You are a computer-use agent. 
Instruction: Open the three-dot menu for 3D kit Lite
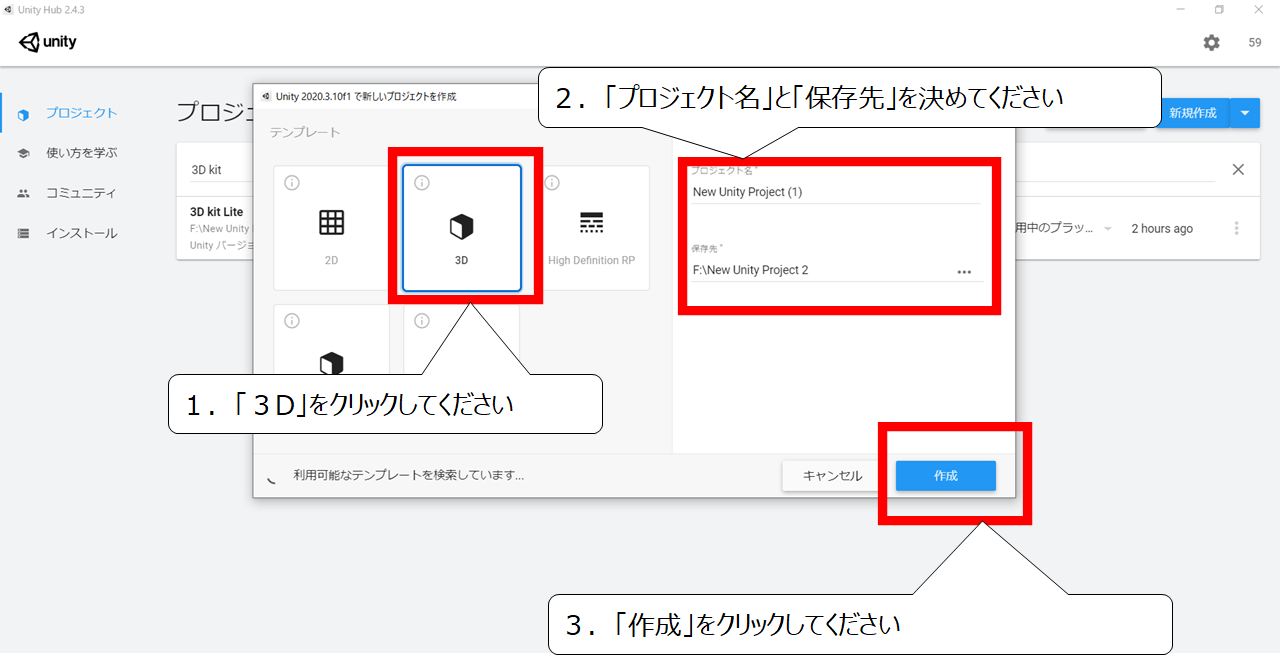[x=1236, y=228]
